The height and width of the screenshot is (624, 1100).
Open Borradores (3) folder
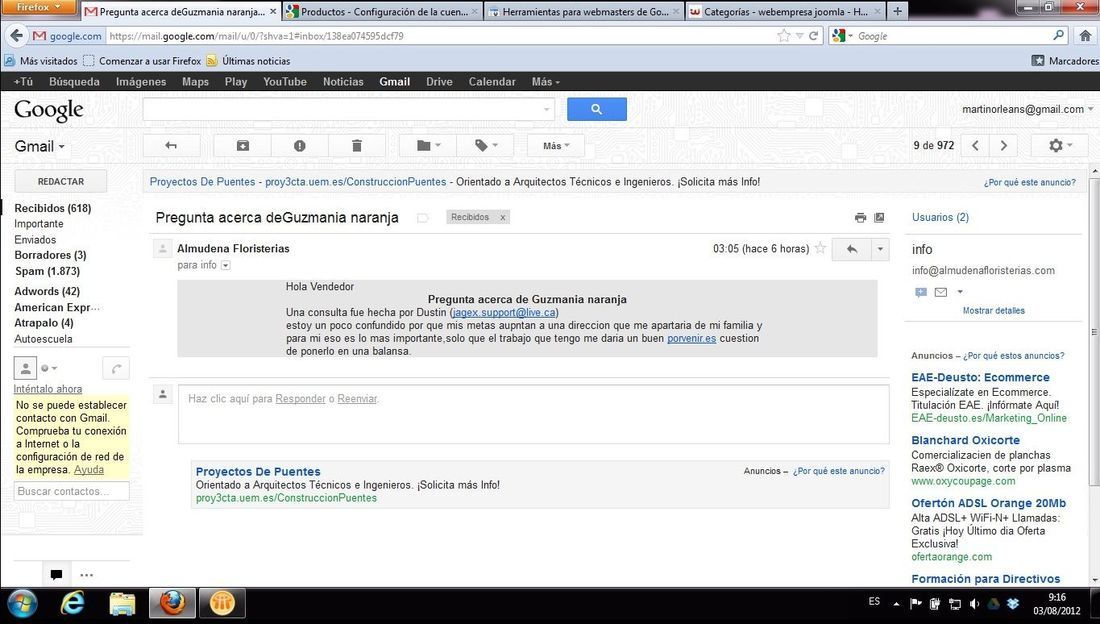(x=50, y=255)
